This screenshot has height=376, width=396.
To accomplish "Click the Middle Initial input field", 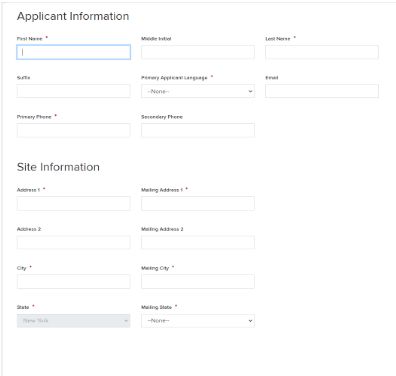I will 198,52.
